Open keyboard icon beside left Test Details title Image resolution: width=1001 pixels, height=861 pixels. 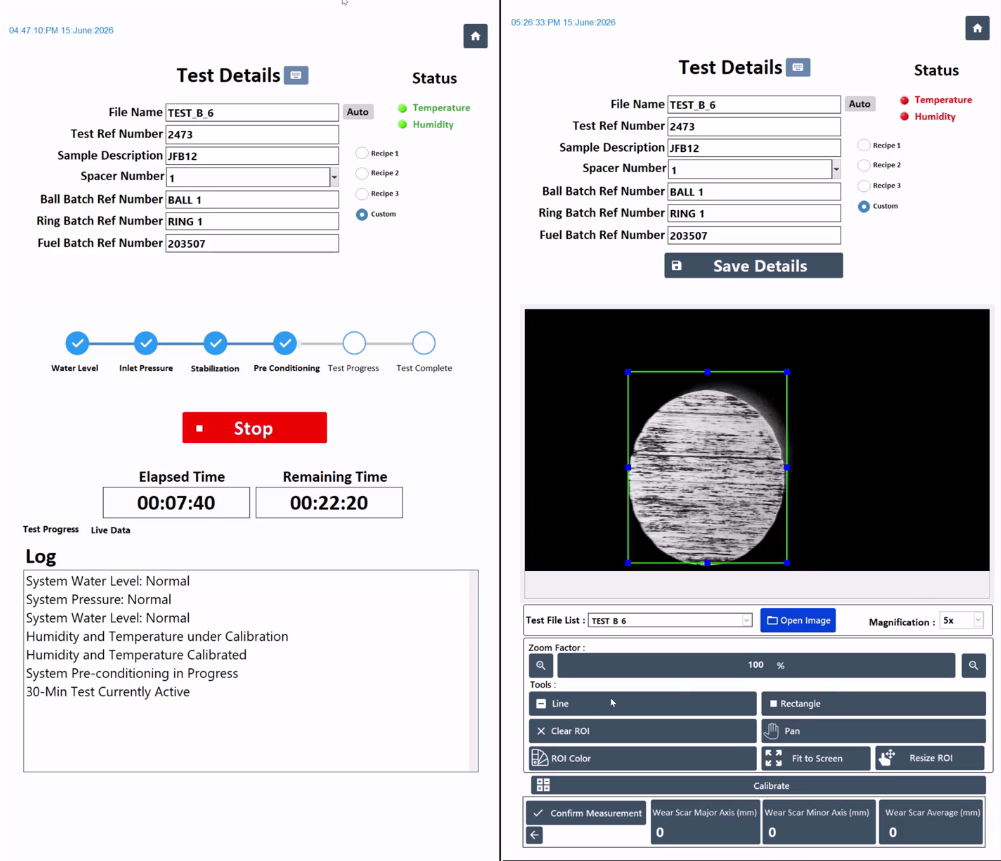[x=296, y=75]
